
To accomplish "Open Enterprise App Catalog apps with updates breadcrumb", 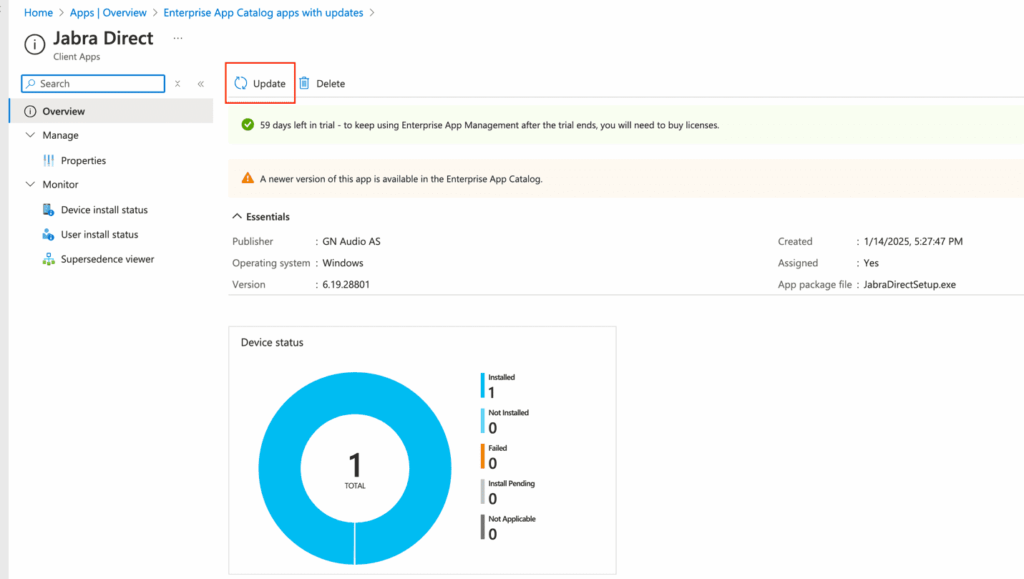I will 263,13.
